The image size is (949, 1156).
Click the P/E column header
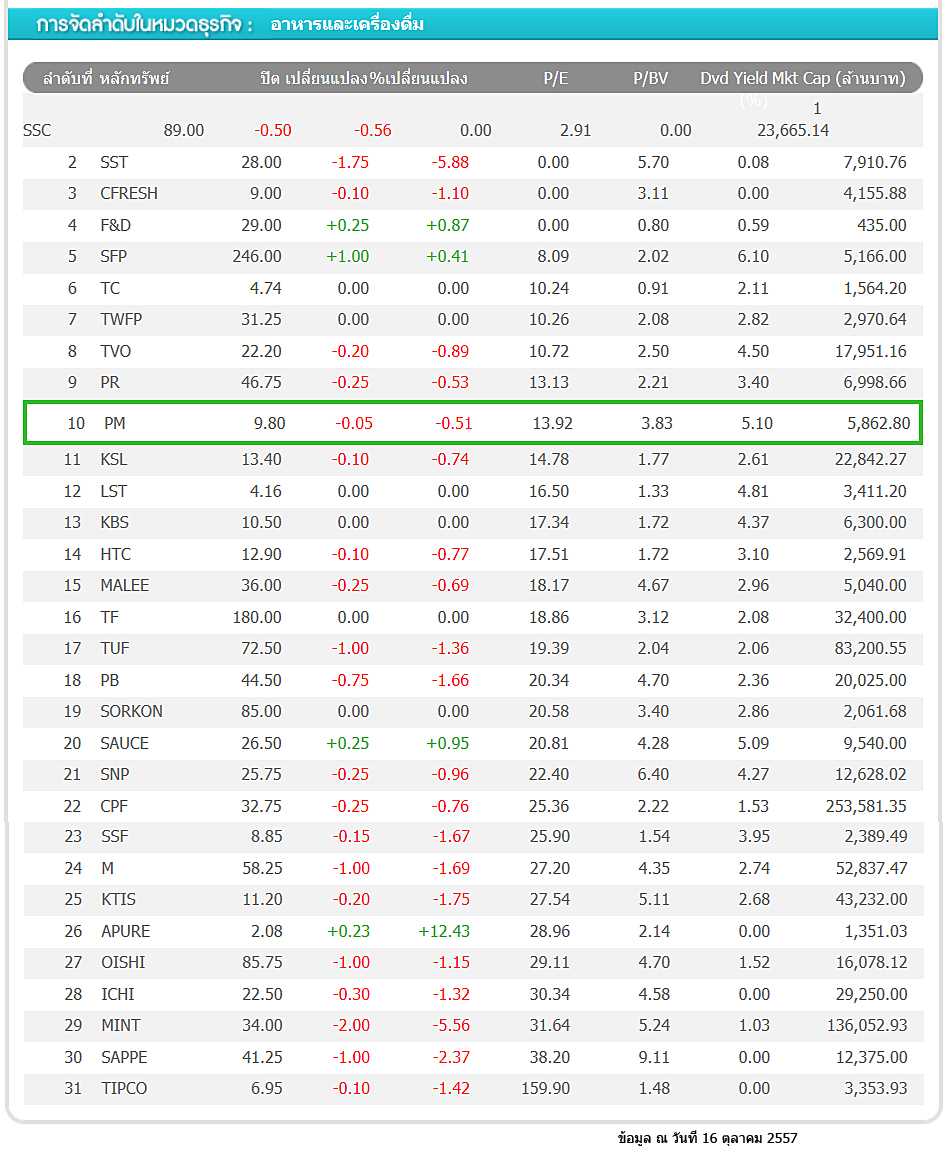click(555, 79)
